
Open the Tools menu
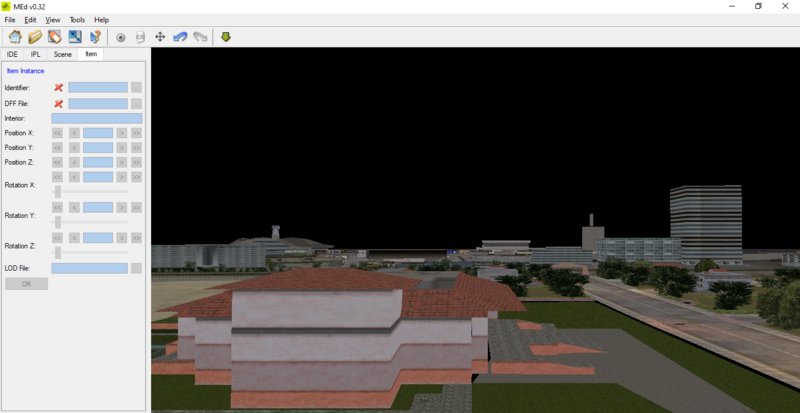[x=77, y=20]
